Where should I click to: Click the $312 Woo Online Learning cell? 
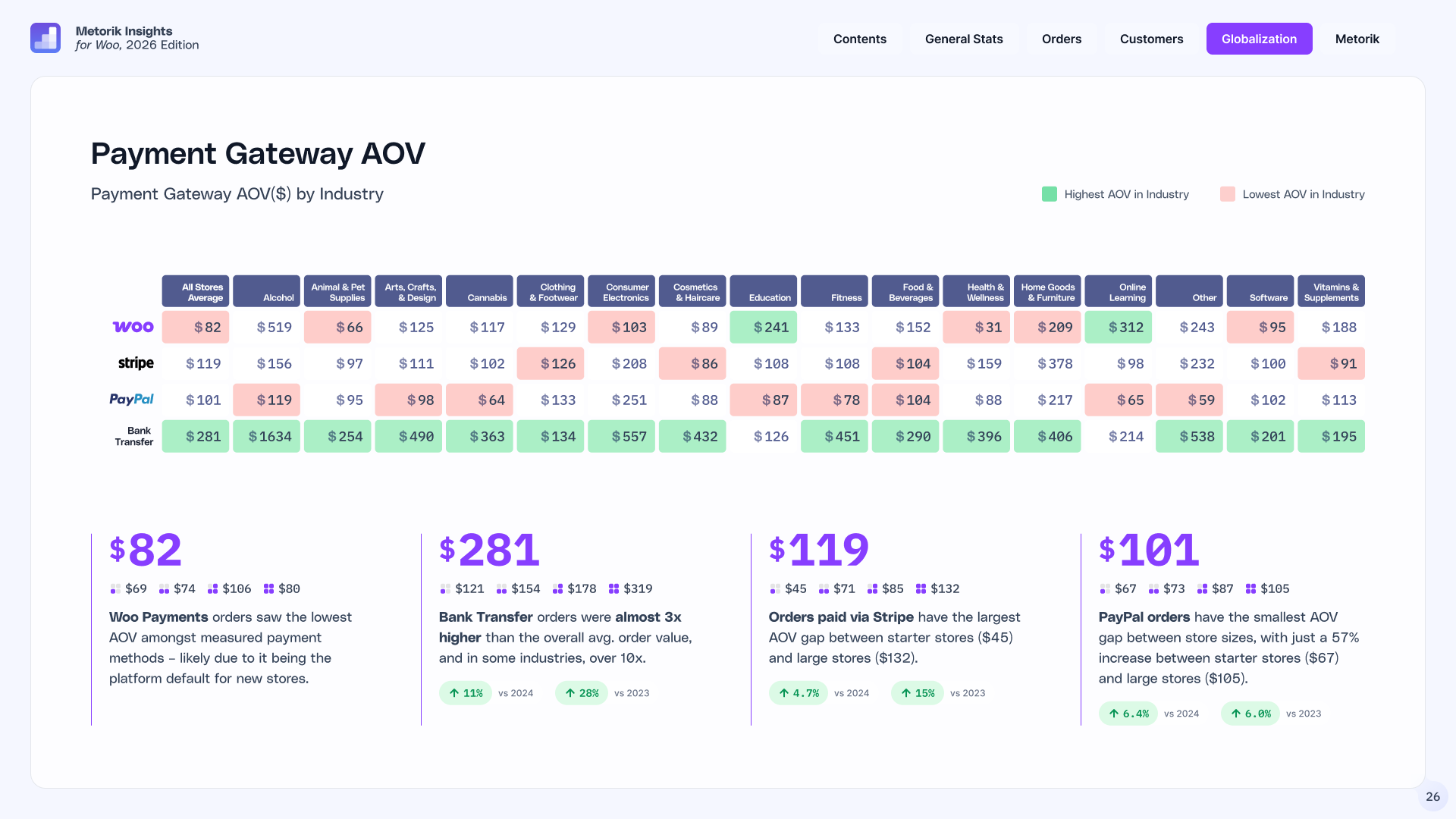tap(1119, 327)
